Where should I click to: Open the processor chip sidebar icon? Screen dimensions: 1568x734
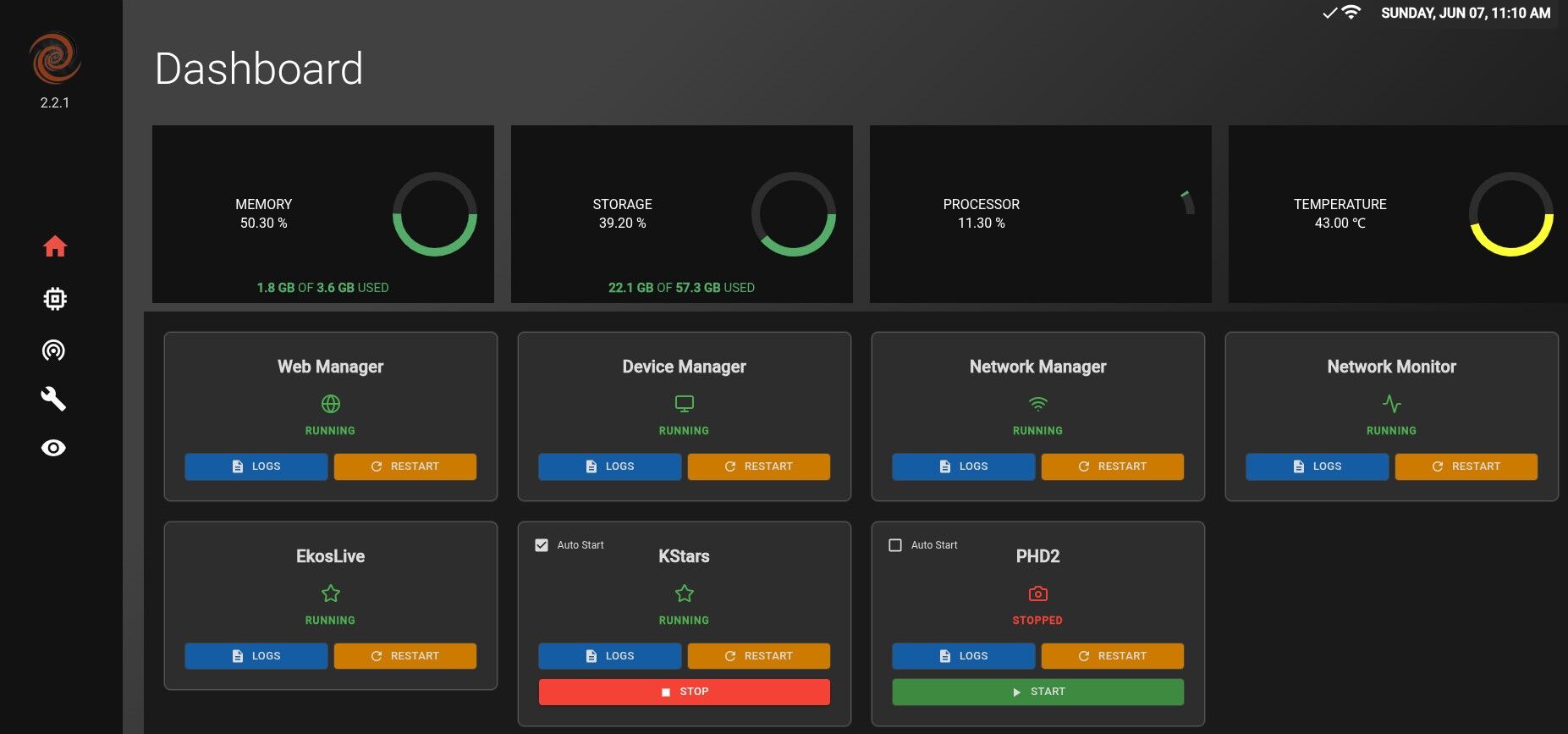pyautogui.click(x=55, y=299)
